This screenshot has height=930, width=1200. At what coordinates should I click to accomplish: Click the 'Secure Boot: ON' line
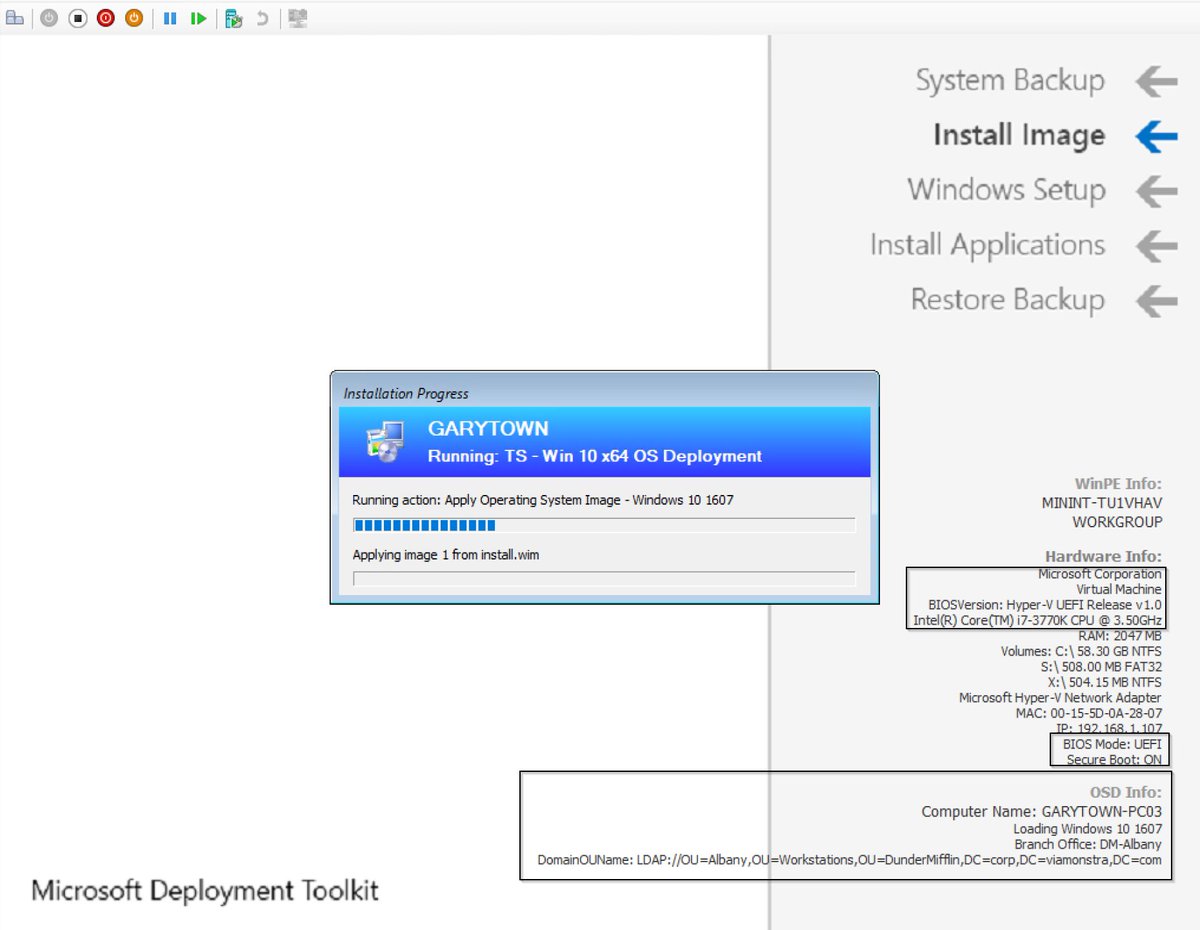click(x=1114, y=760)
